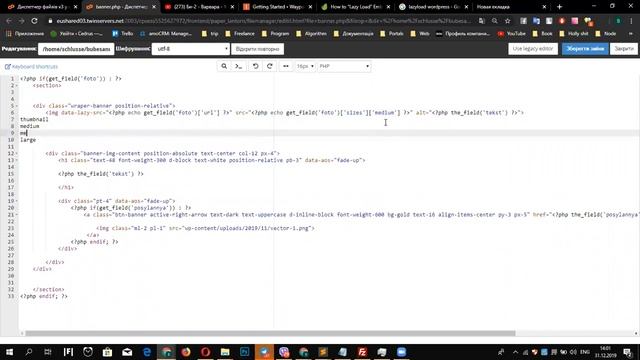Open Keyboard shortcuts help
The image size is (640, 360).
point(31,67)
